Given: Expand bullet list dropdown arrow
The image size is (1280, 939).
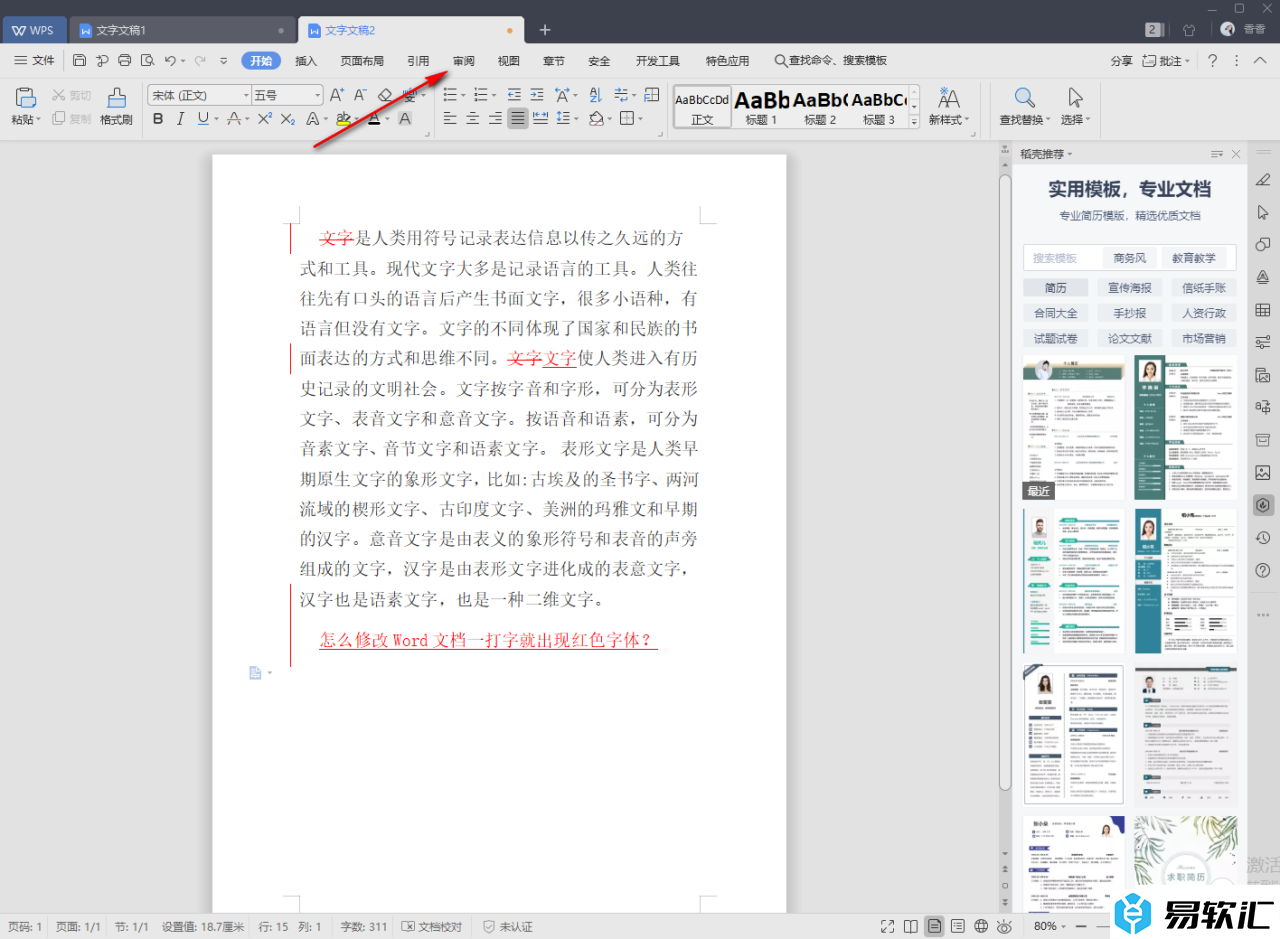Looking at the screenshot, I should (x=462, y=95).
